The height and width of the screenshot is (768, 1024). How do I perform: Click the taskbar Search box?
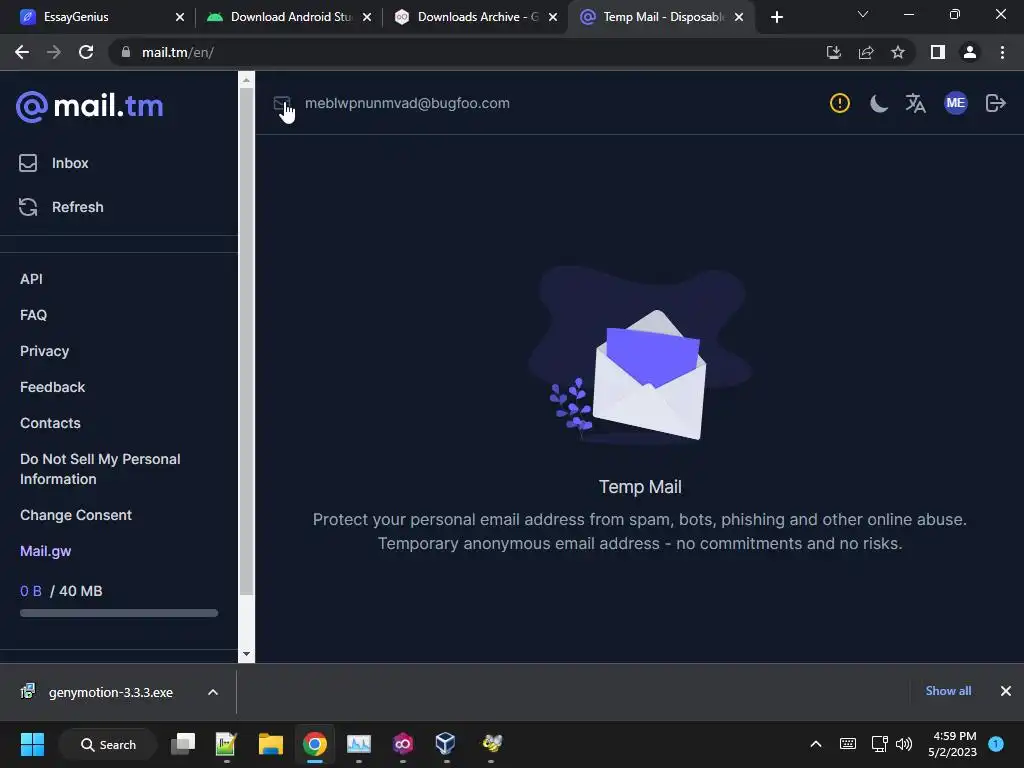(108, 744)
